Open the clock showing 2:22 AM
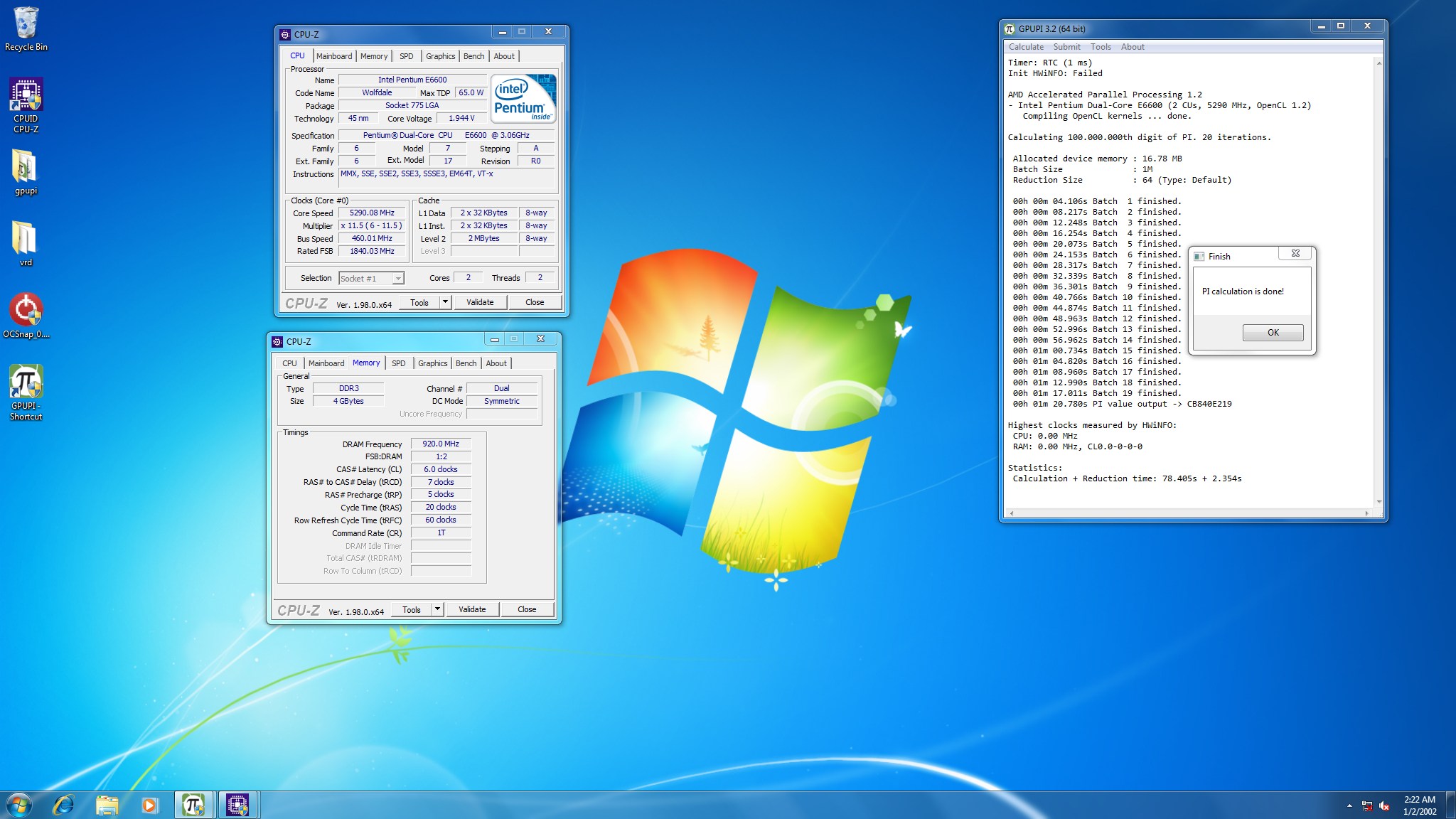This screenshot has width=1456, height=819. pyautogui.click(x=1420, y=805)
